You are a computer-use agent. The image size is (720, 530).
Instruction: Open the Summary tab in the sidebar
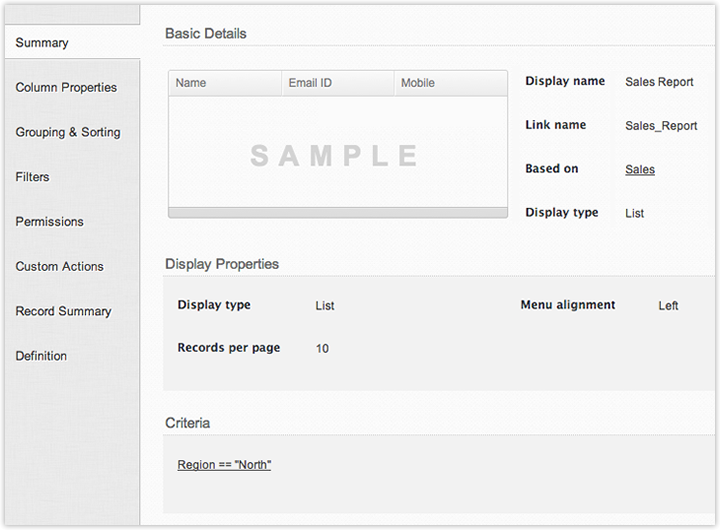42,43
